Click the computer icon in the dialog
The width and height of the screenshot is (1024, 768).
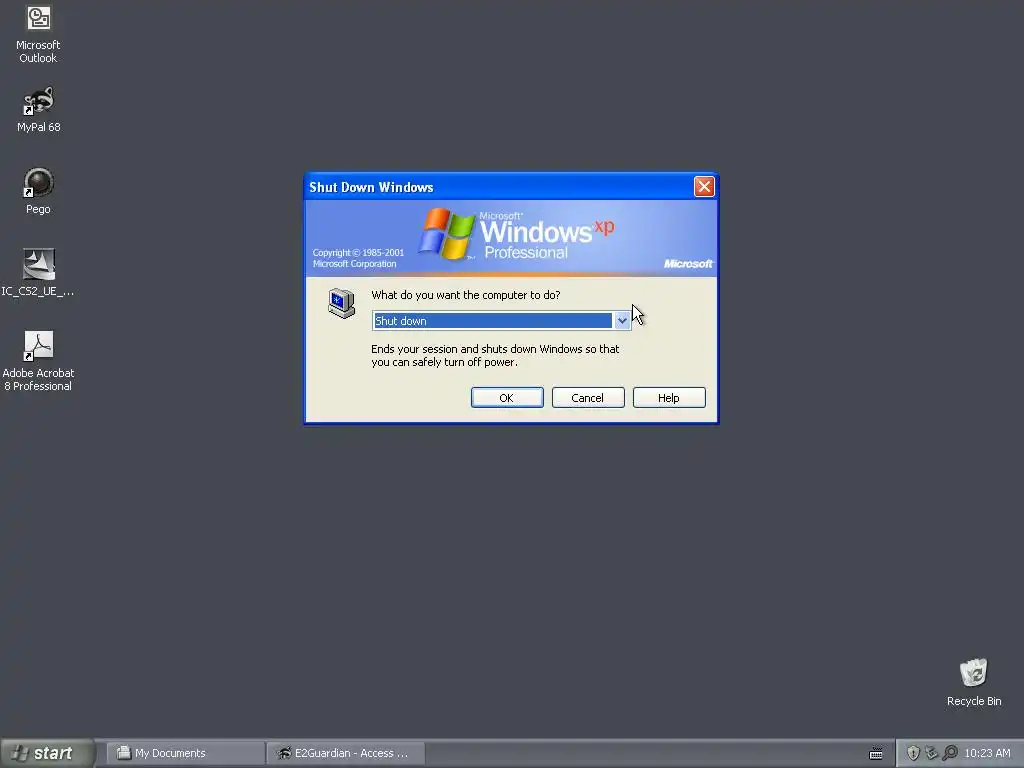point(342,303)
